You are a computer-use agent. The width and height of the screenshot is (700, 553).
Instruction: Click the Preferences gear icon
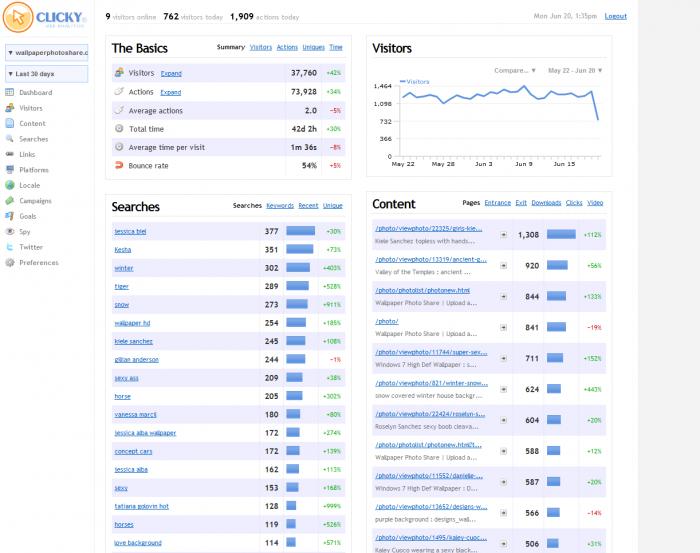click(10, 263)
